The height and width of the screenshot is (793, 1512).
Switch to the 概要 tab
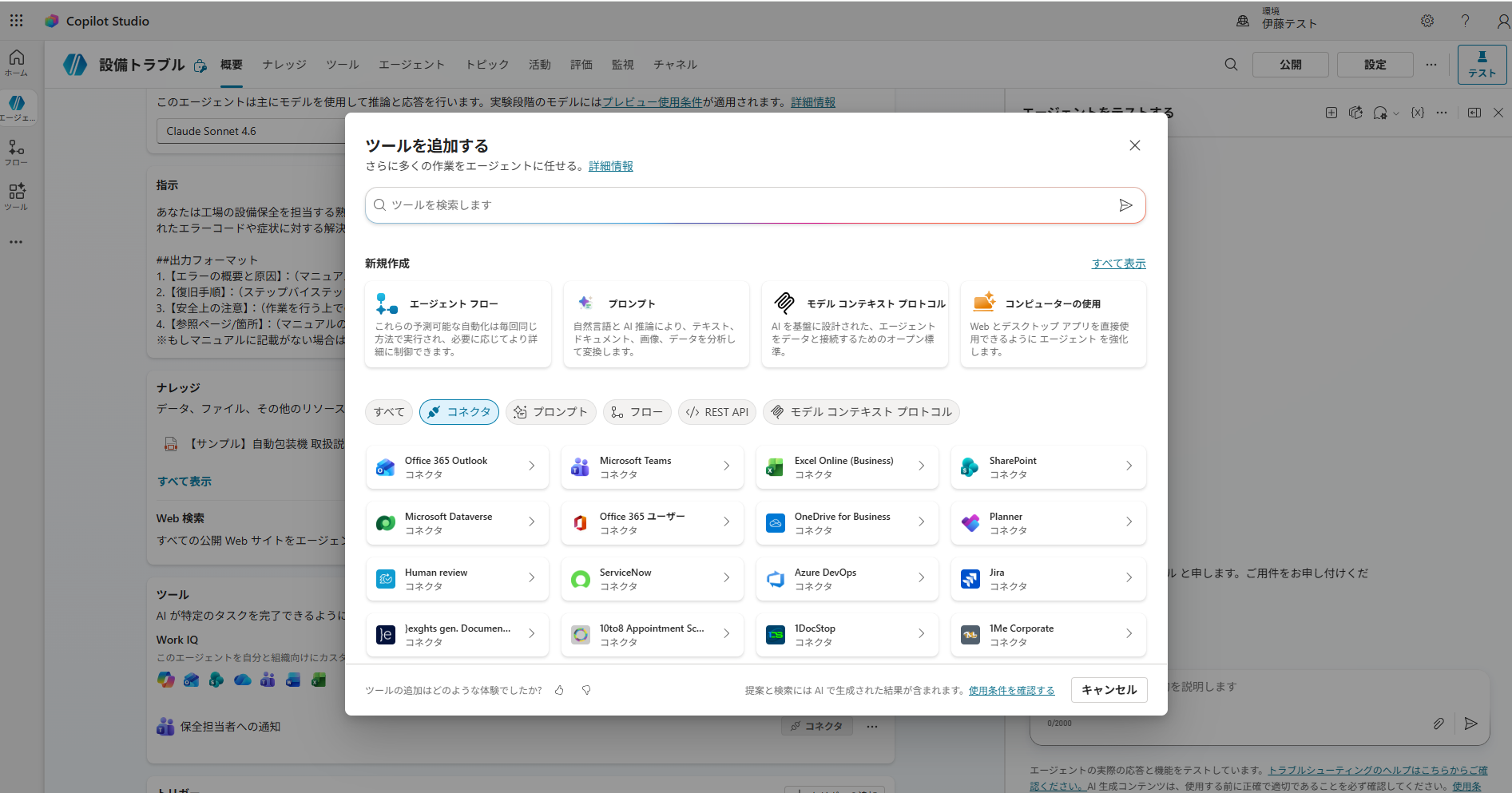coord(232,65)
